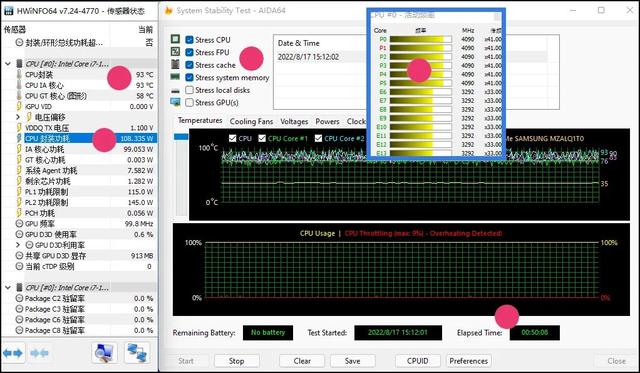Select the CPU 封装功耗 sensor row
Viewport: 640px width, 373px height.
click(79, 138)
